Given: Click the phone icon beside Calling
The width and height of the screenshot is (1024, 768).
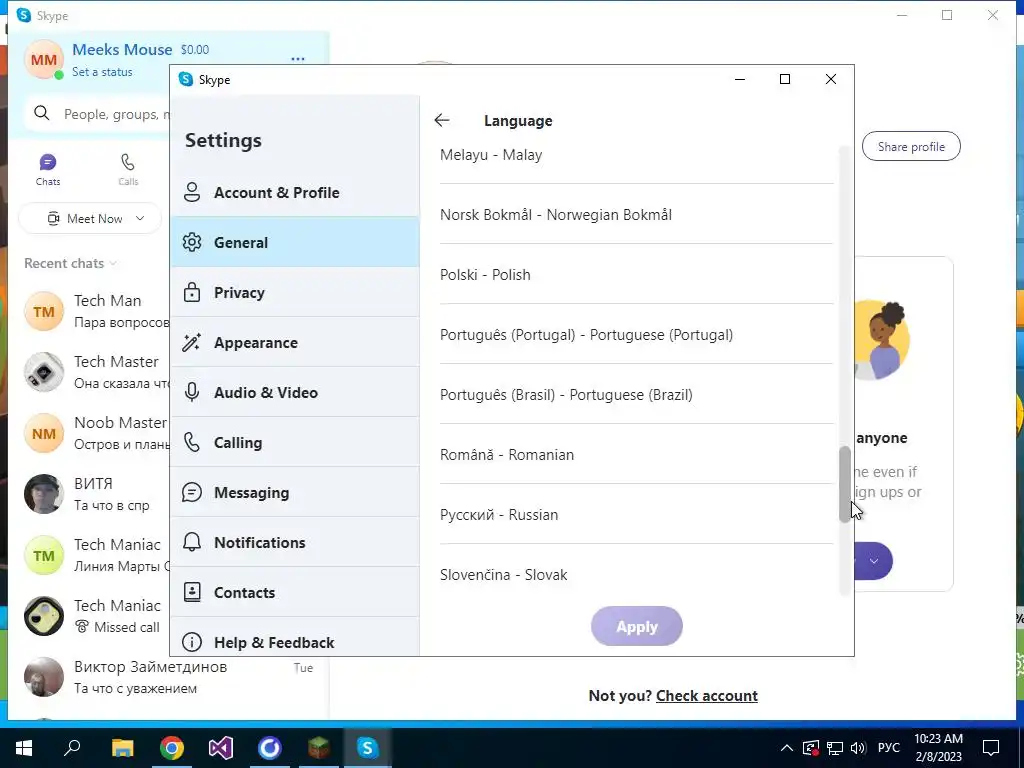Looking at the screenshot, I should coord(192,442).
